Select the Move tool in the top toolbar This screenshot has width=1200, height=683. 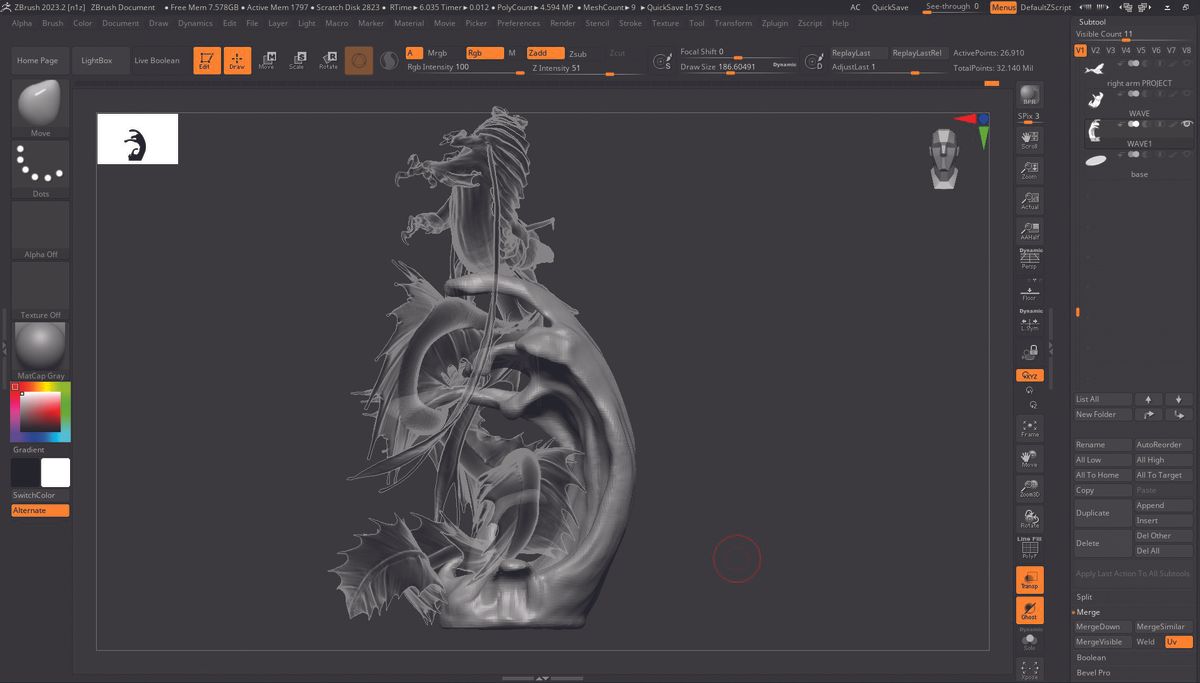[267, 60]
